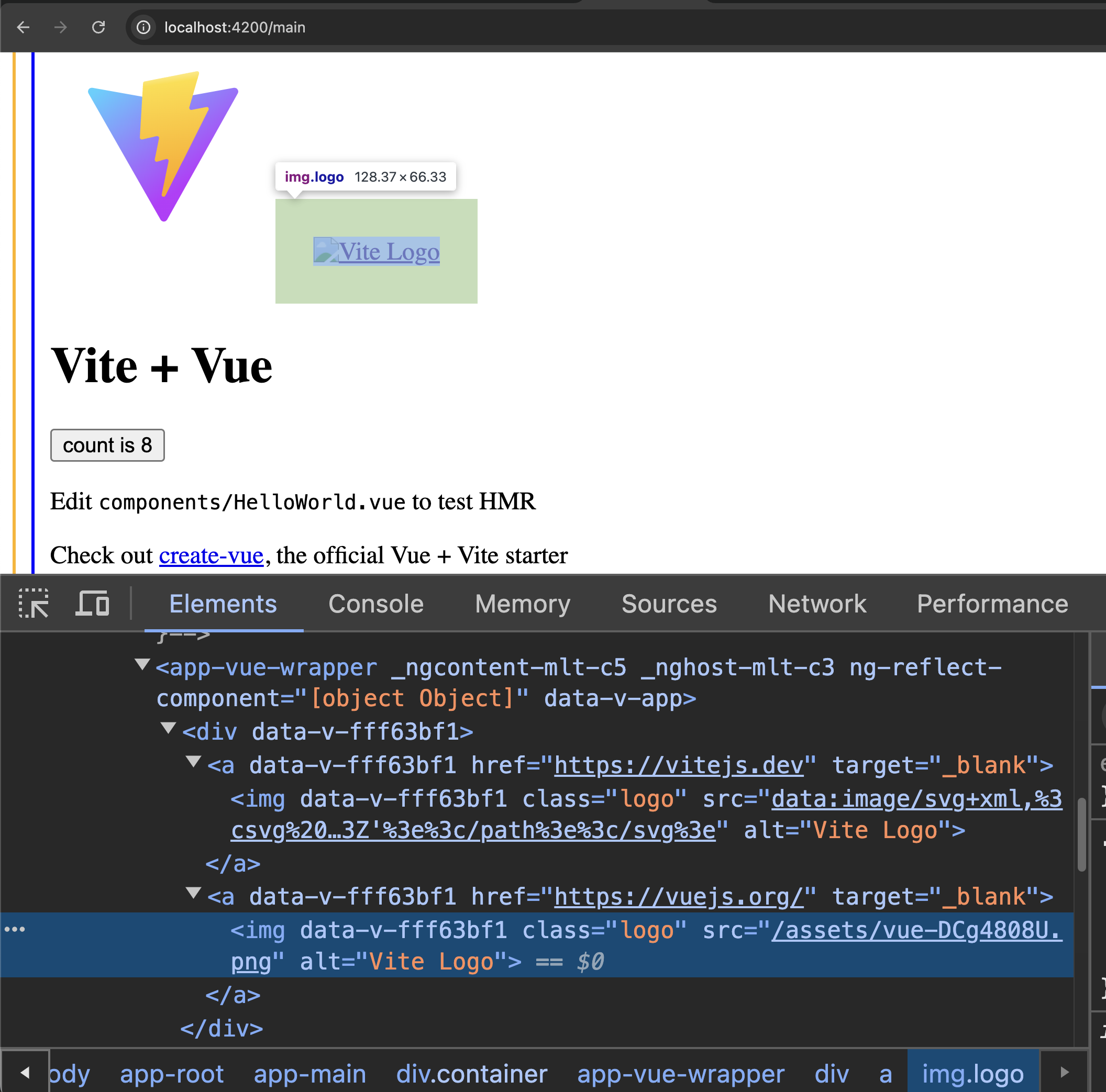Image resolution: width=1106 pixels, height=1092 pixels.
Task: Click the browser back arrow
Action: 23,27
